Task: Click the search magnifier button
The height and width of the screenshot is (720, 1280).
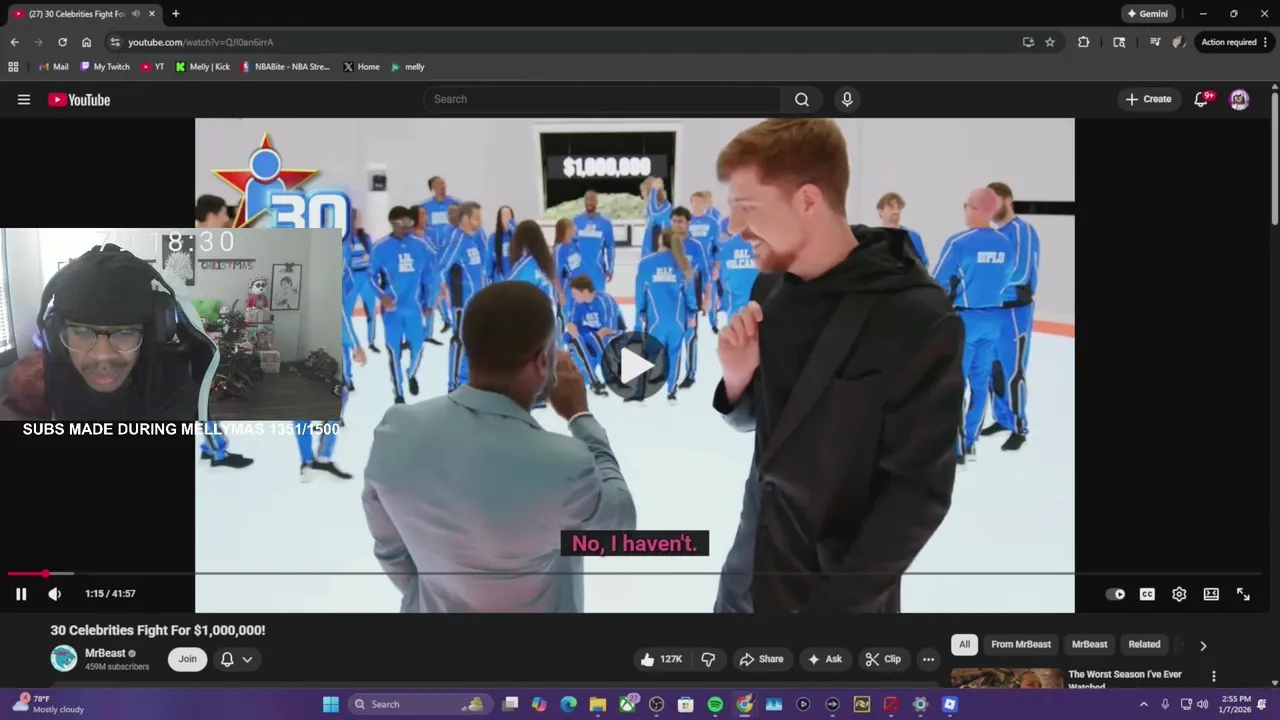Action: coord(802,99)
